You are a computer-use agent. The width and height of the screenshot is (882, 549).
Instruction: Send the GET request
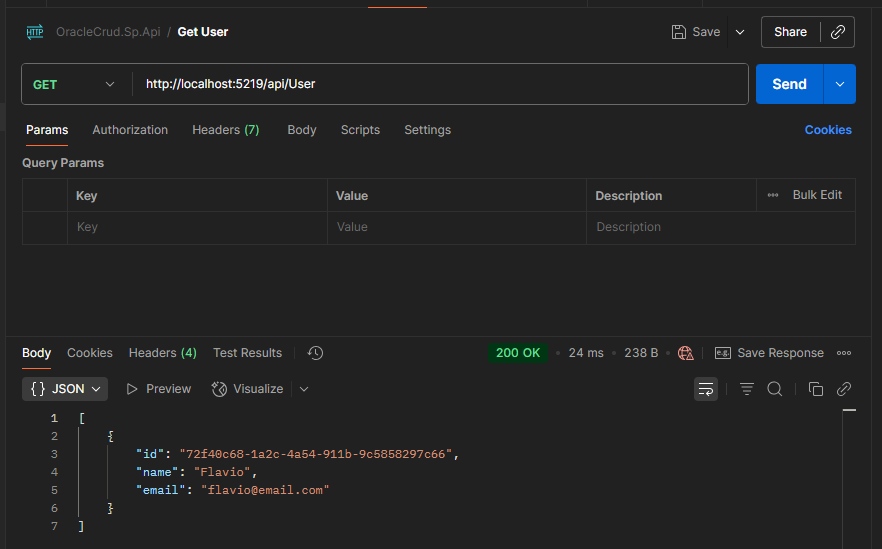[789, 85]
